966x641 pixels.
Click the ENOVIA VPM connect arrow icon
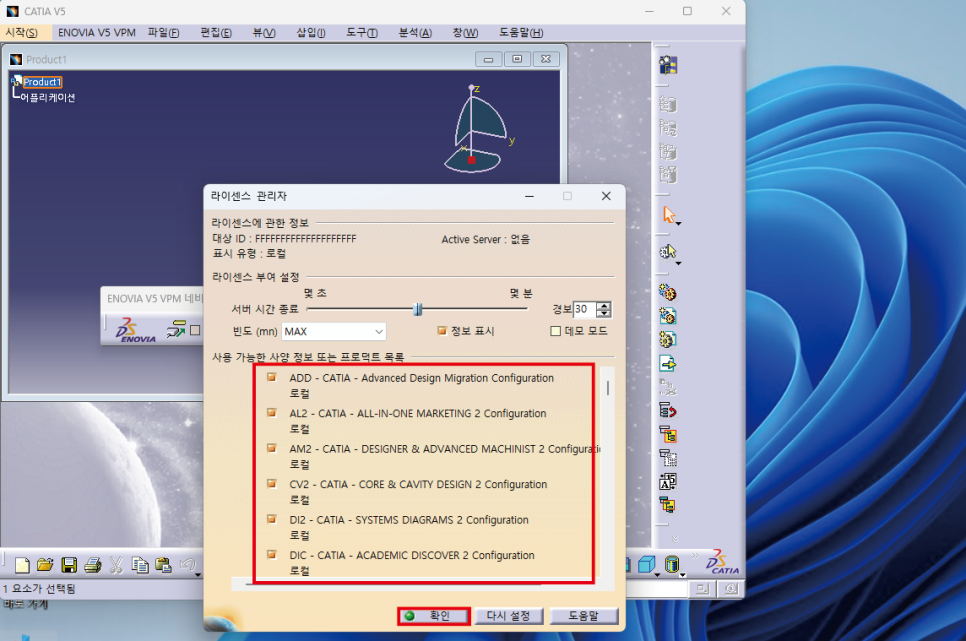176,330
